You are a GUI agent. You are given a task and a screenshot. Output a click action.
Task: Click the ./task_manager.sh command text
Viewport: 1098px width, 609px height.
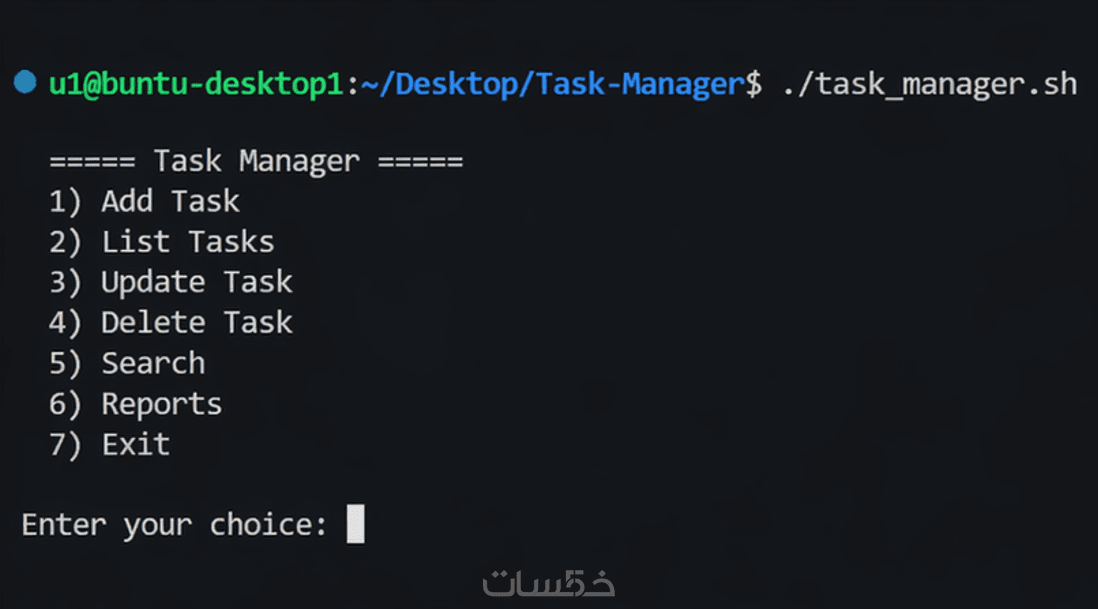(929, 84)
